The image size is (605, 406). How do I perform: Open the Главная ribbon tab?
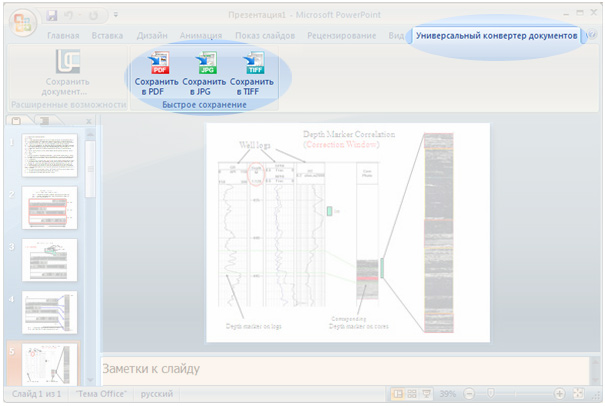pyautogui.click(x=63, y=36)
